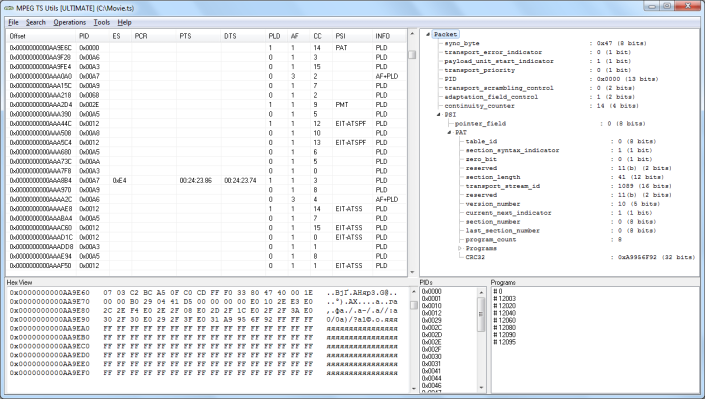This screenshot has height=399, width=705.
Task: Click the PIDs list scroll-down arrow
Action: point(482,388)
